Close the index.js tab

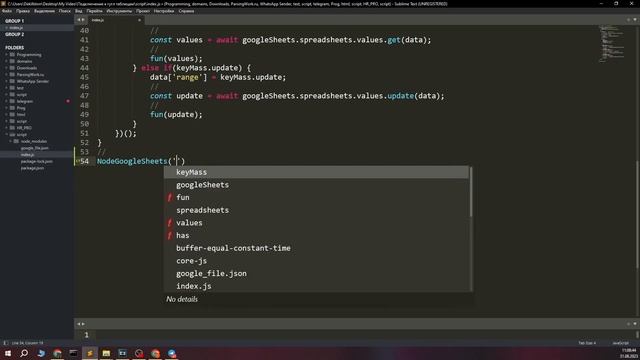tap(139, 20)
